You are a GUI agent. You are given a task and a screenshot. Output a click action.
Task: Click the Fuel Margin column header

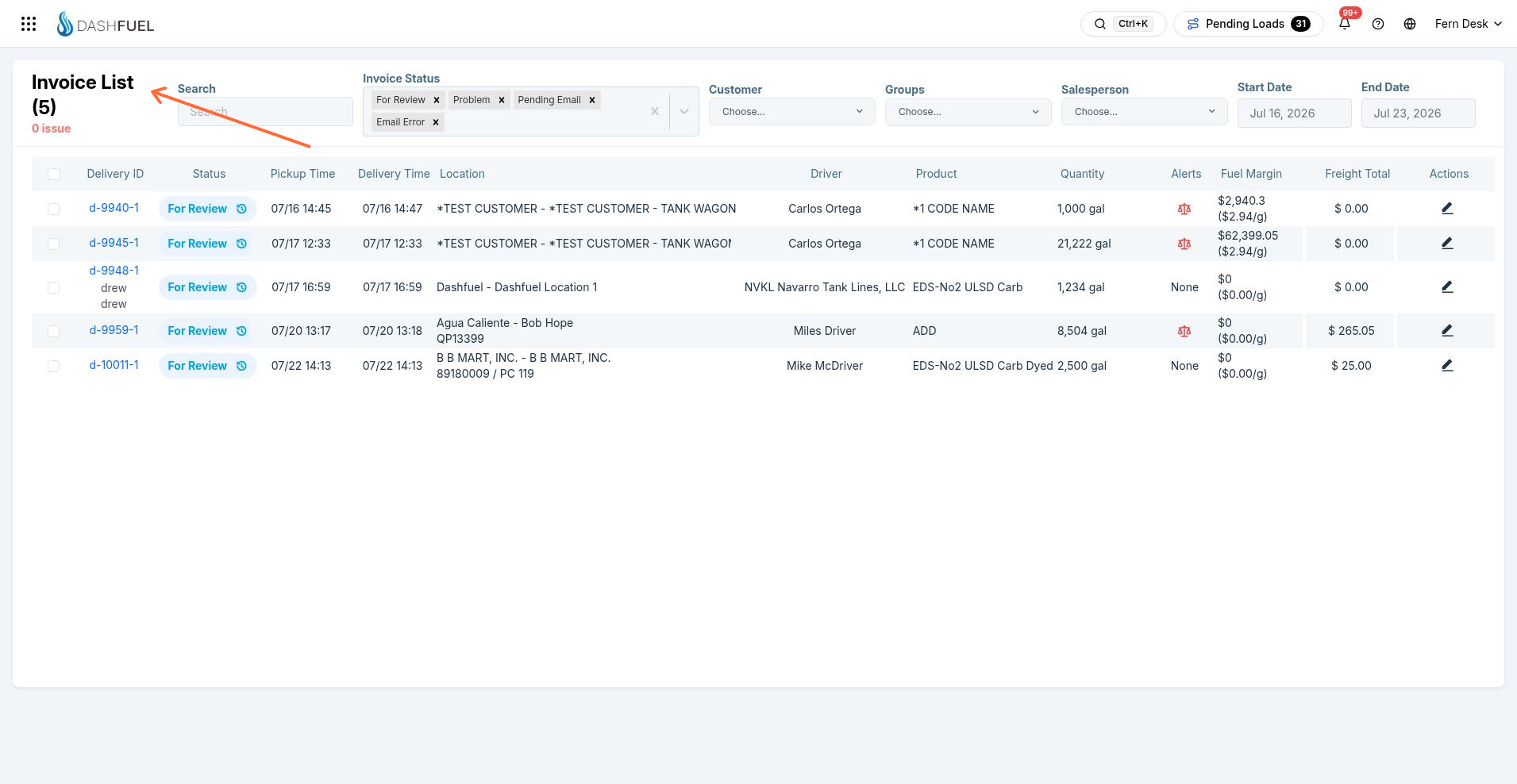1251,174
